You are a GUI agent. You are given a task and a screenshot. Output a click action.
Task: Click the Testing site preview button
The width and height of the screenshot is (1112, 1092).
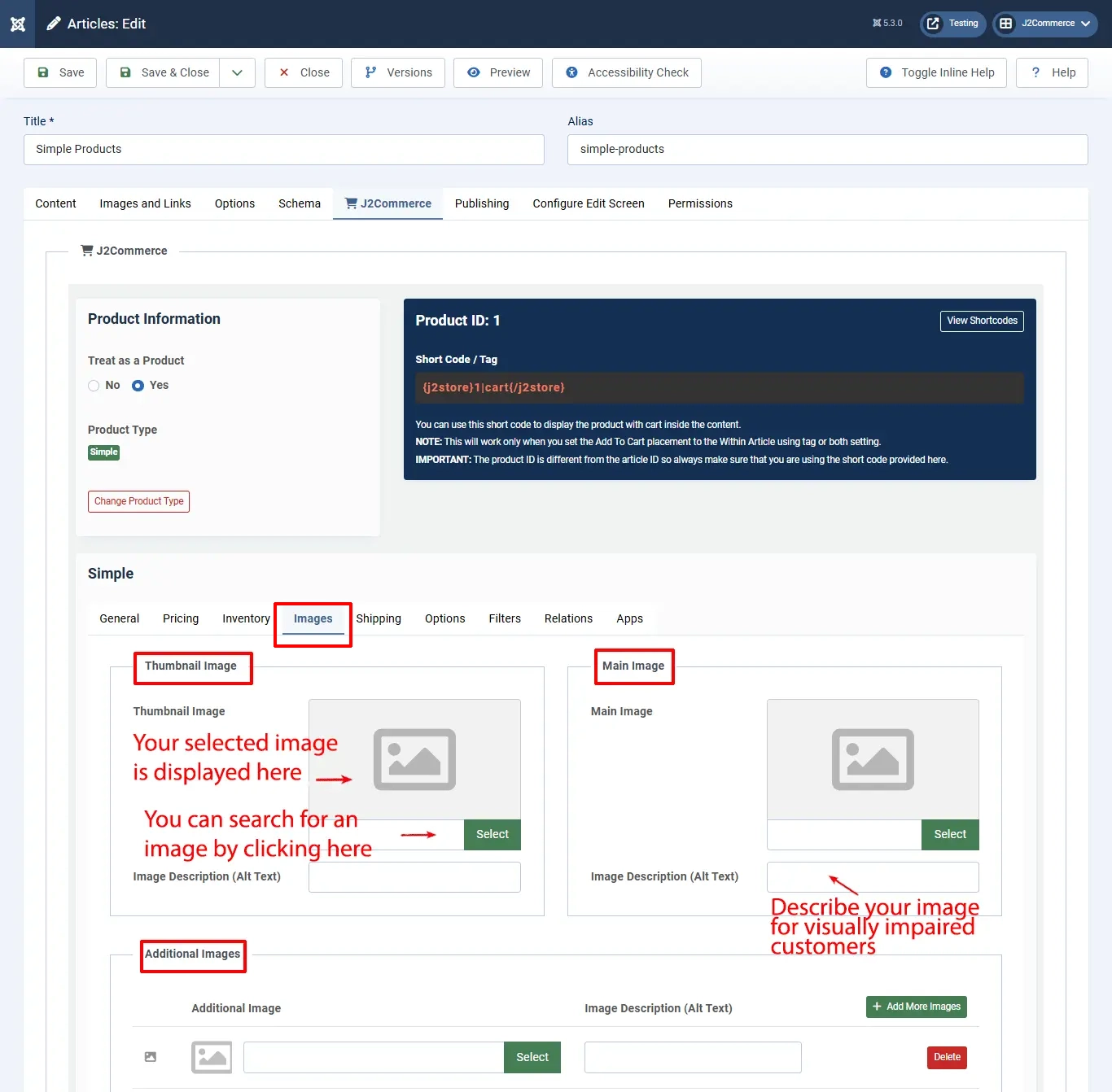pos(952,24)
